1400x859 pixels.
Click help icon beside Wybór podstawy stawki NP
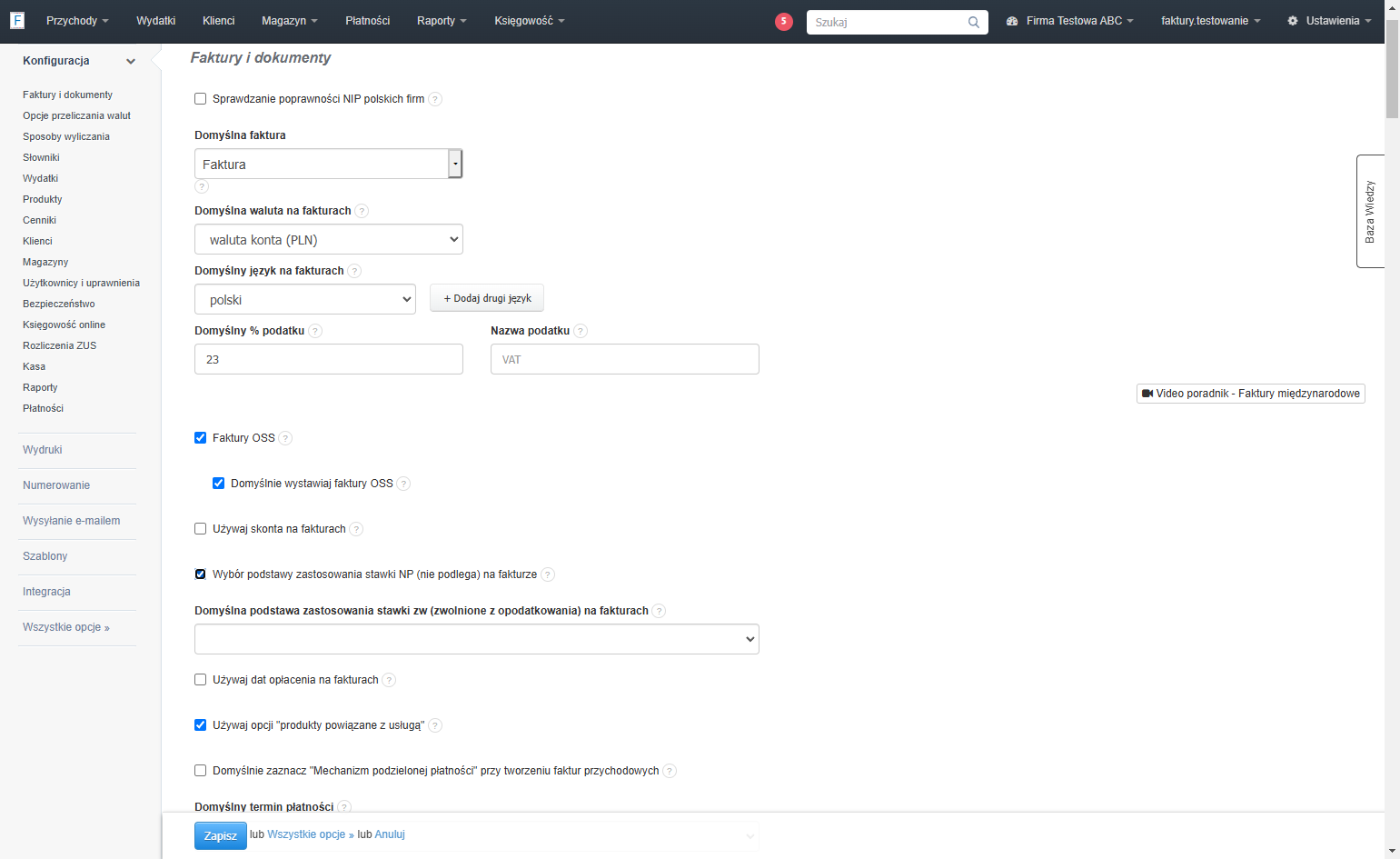pyautogui.click(x=548, y=574)
